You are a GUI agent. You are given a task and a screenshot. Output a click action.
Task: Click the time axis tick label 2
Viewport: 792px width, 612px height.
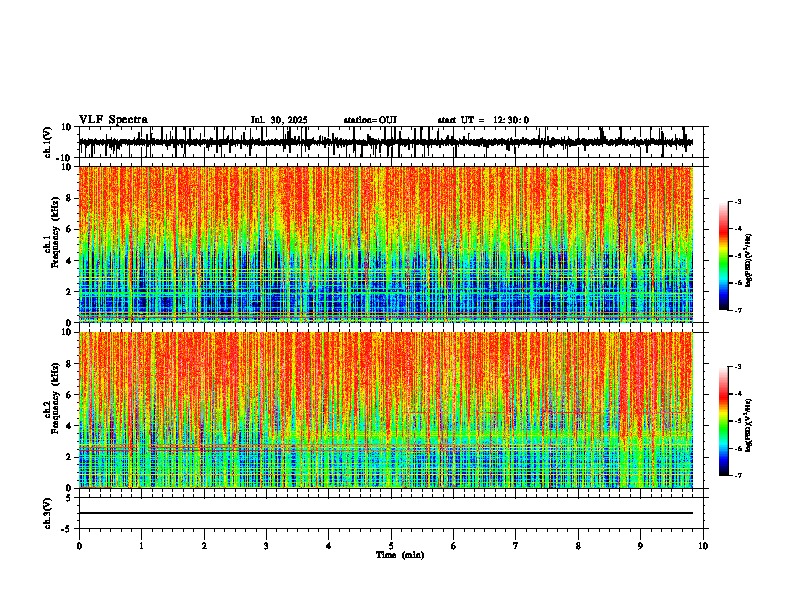[x=204, y=546]
